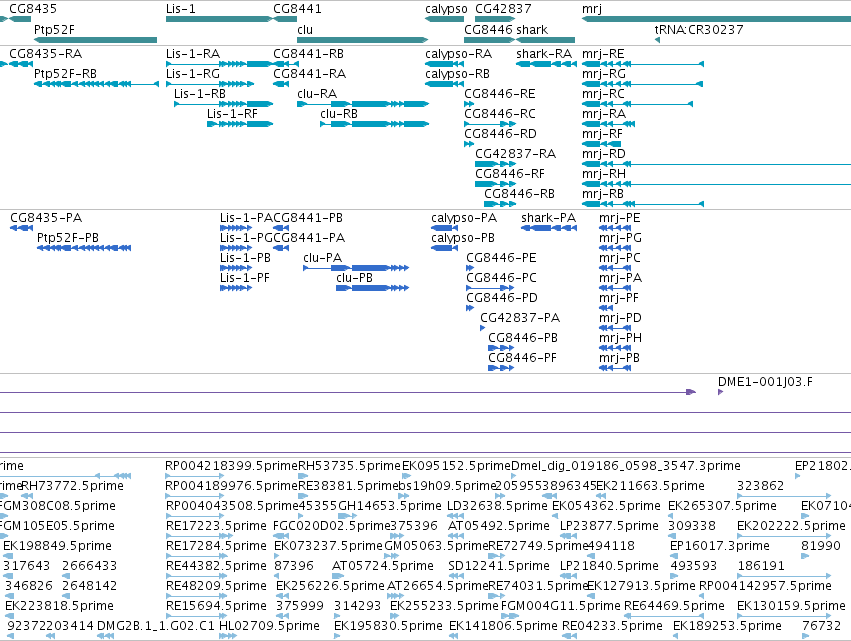Select transcript CG8446-RF

(x=495, y=184)
